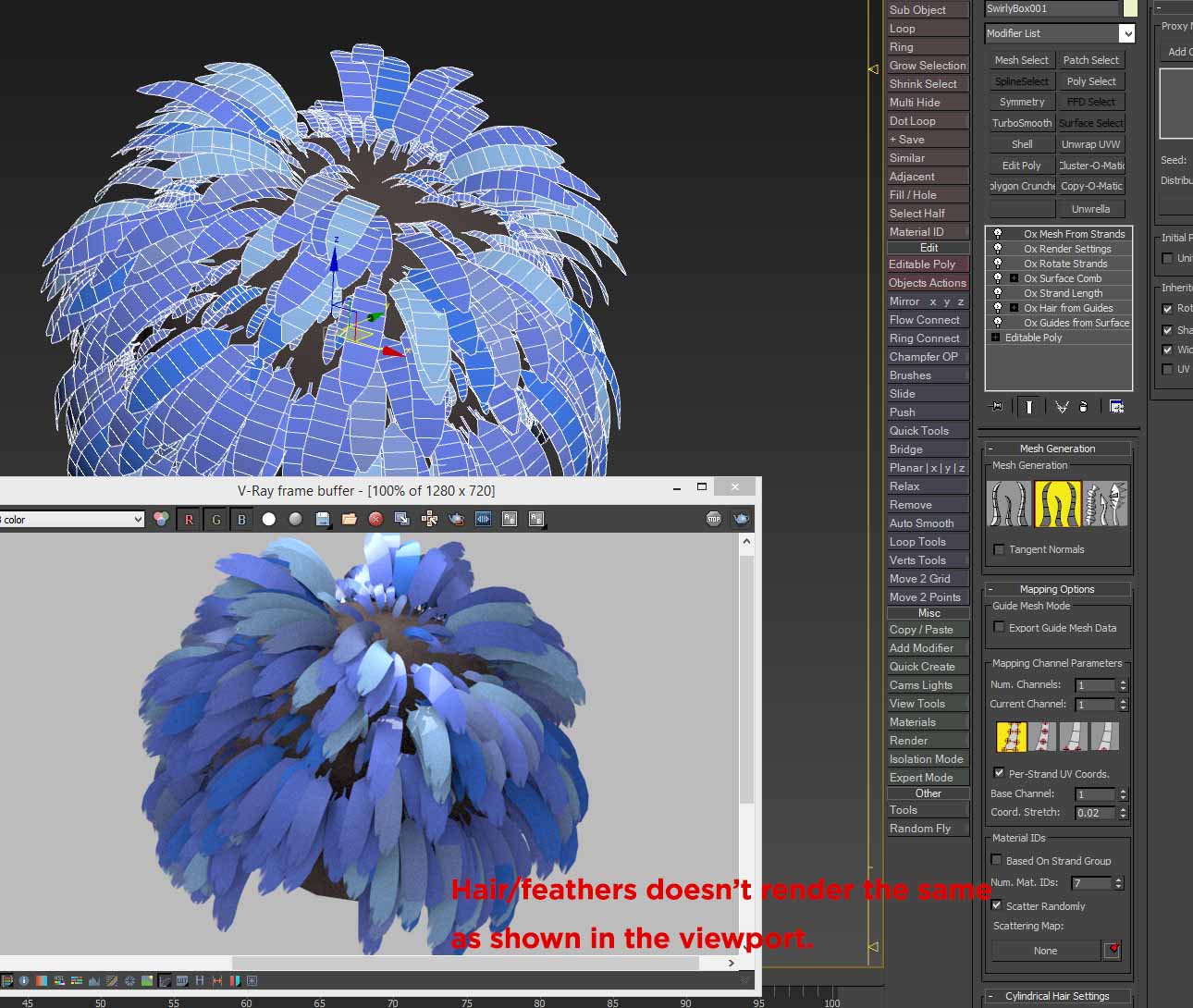Click the Unwrap UVW modifier button
Image resolution: width=1193 pixels, height=1008 pixels.
coord(1090,144)
